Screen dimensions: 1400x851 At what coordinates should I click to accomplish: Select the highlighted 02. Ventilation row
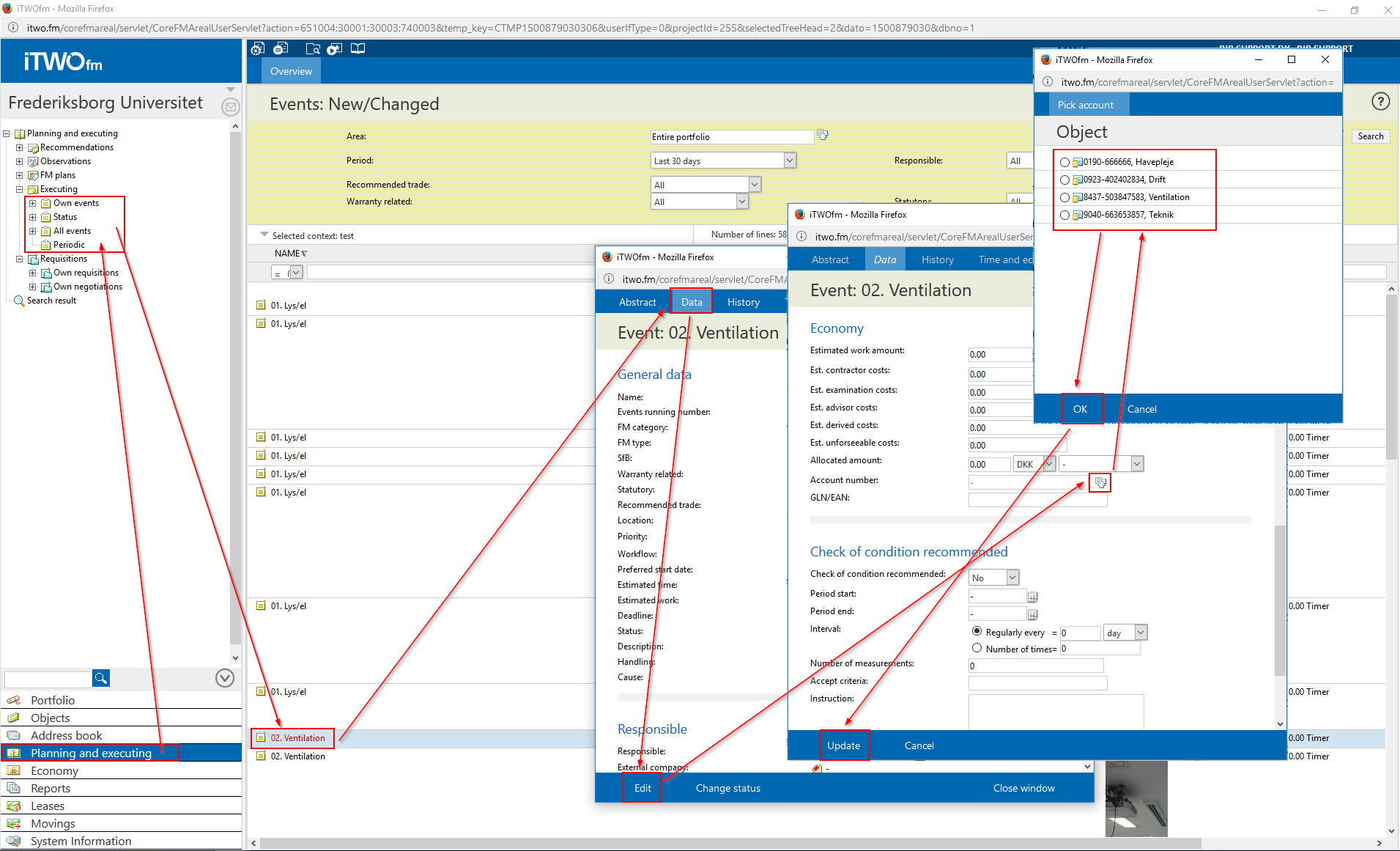[297, 738]
